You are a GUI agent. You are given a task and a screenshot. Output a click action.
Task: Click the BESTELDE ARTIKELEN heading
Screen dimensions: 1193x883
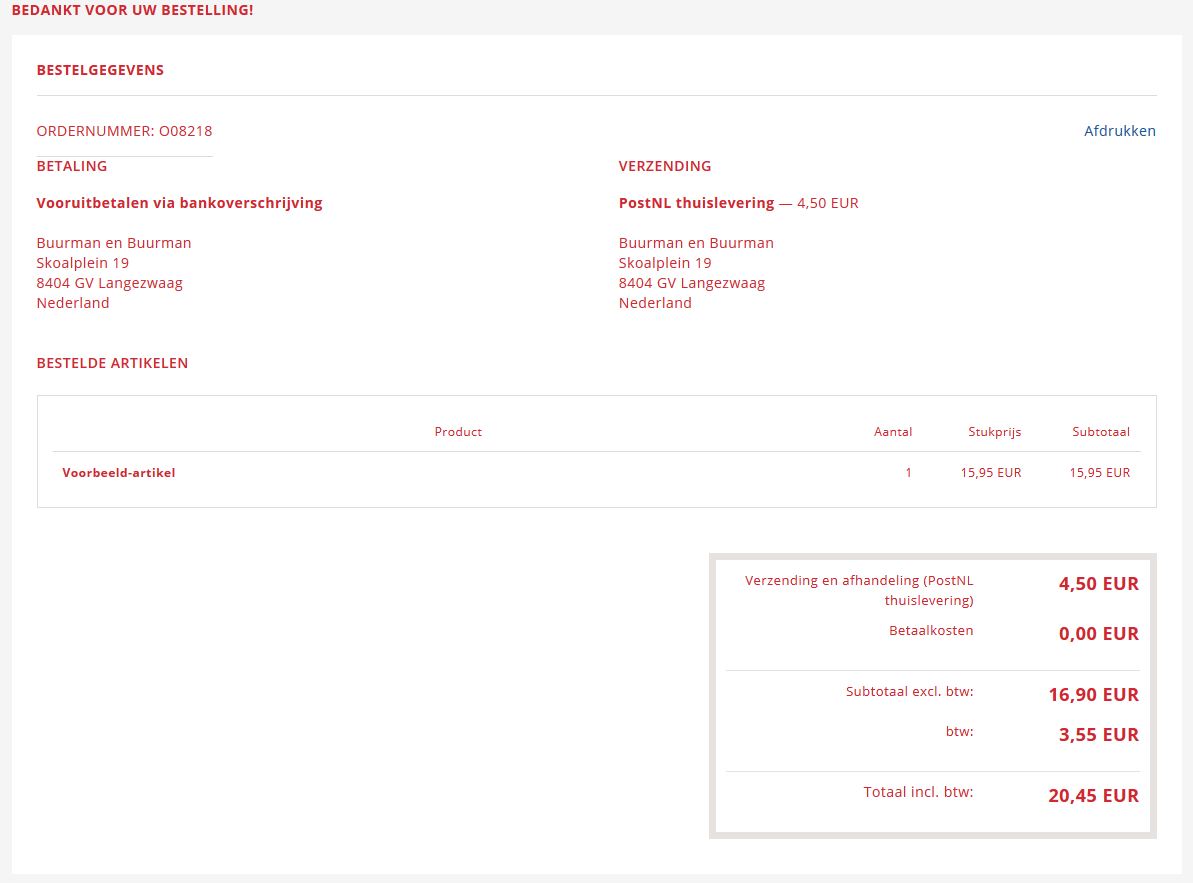tap(113, 363)
